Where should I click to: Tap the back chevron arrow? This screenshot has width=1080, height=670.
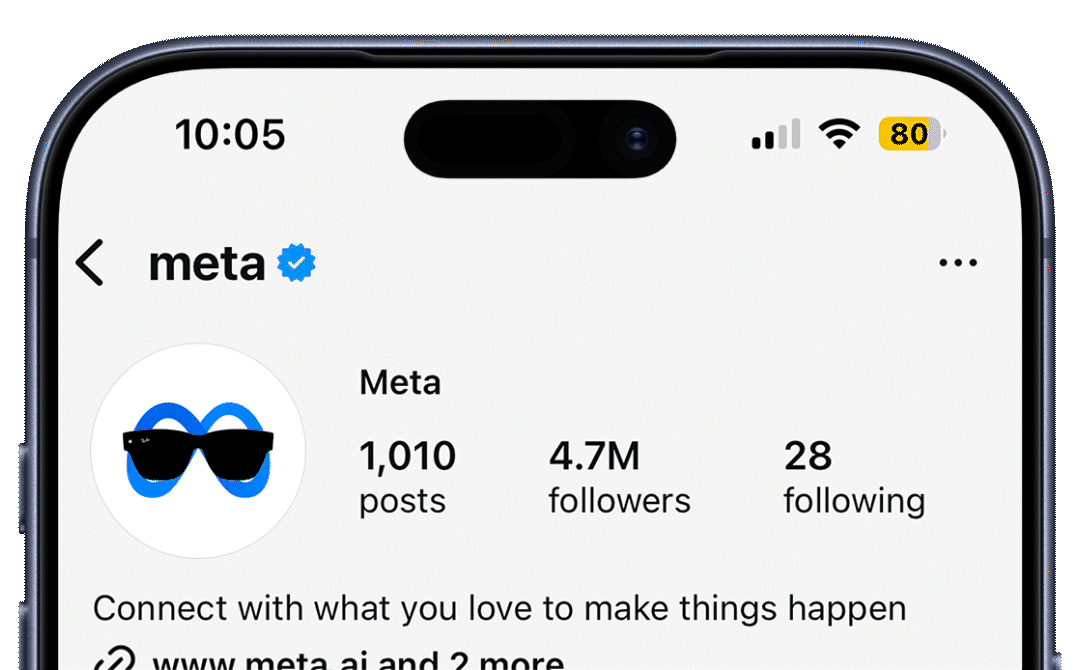click(x=90, y=263)
